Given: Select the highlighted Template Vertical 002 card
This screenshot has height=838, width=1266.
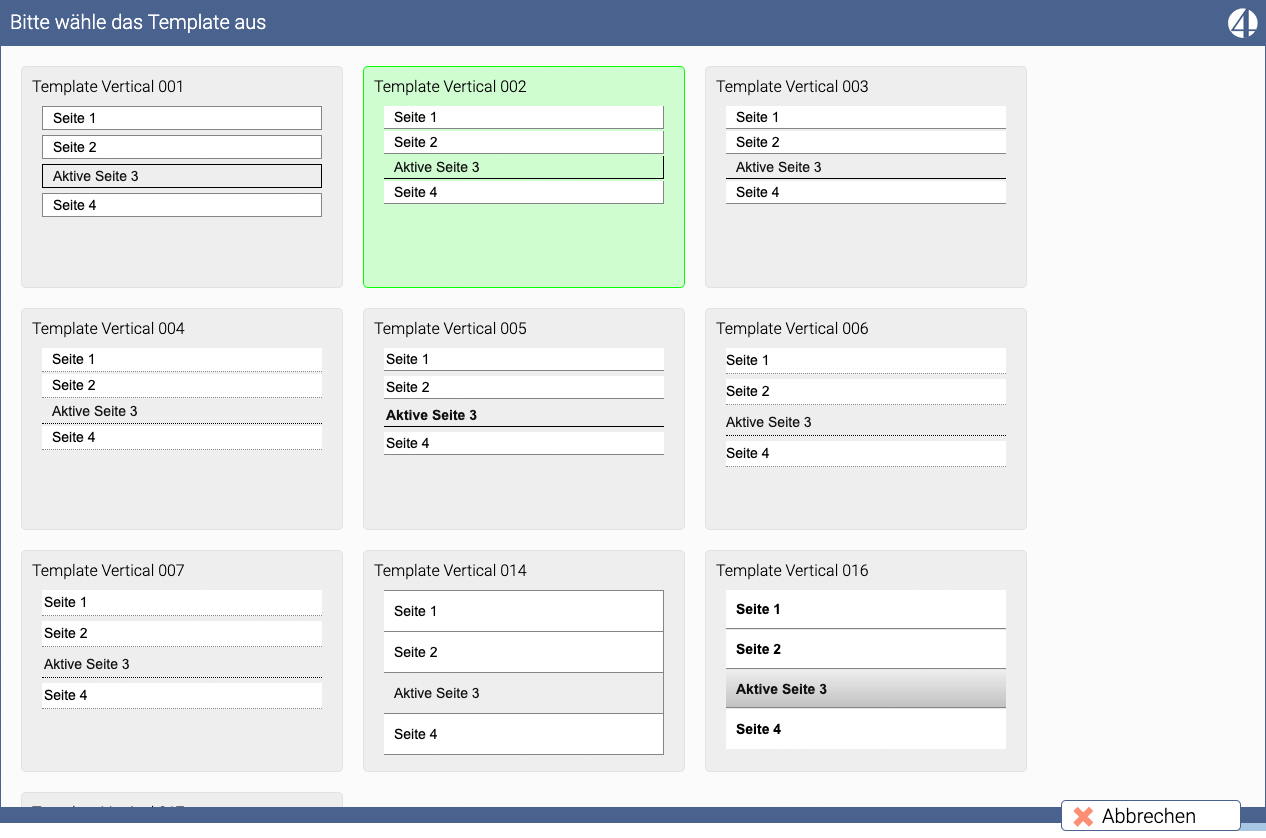Looking at the screenshot, I should coord(524,177).
